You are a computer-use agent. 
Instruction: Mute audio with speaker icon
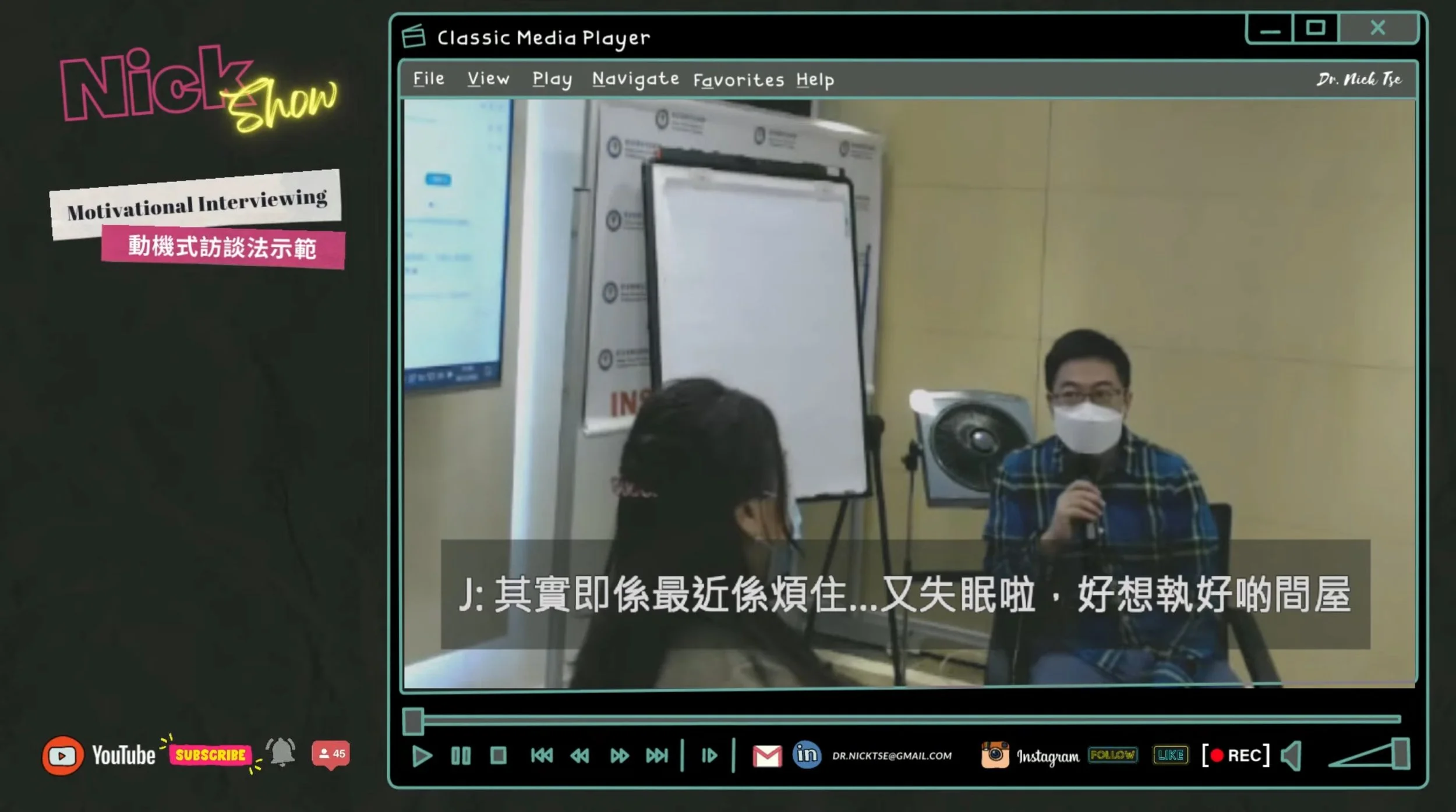1292,756
